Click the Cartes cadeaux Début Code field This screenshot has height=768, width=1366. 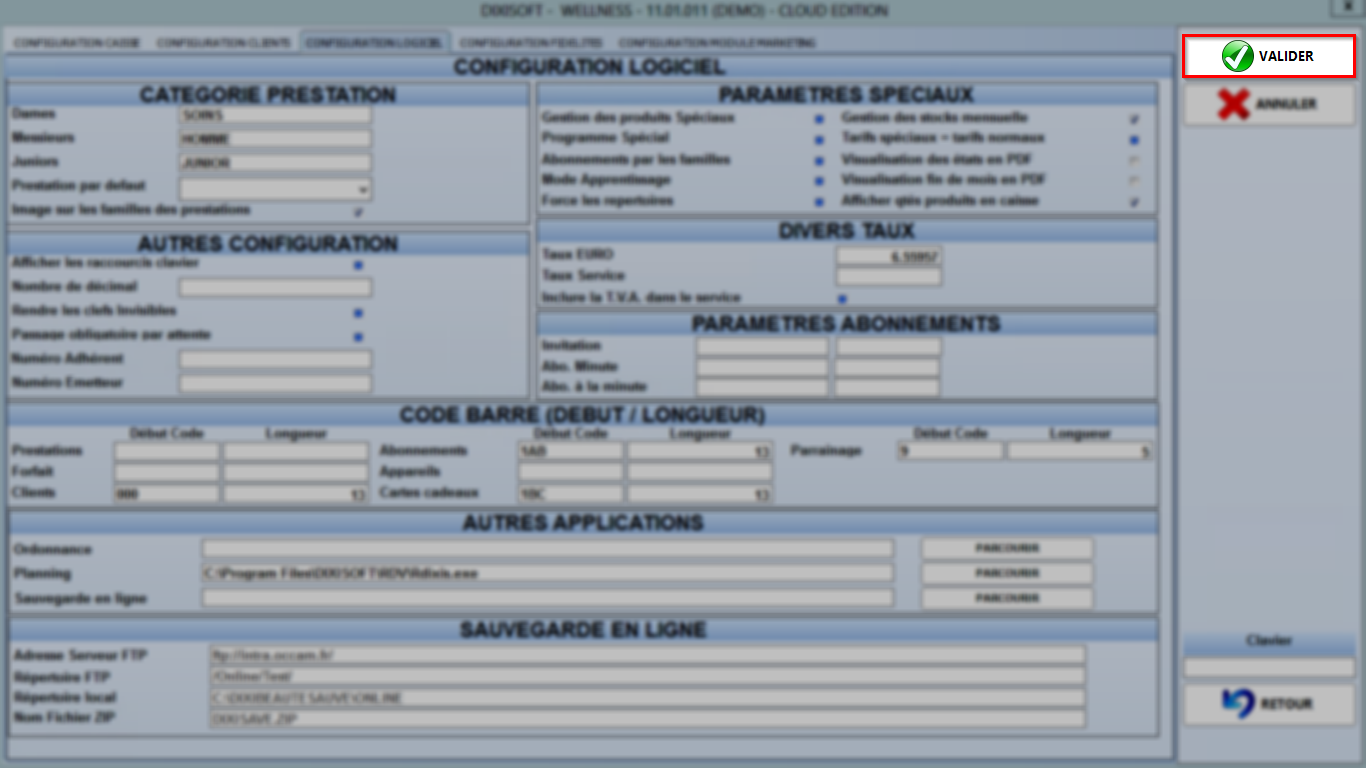tap(571, 494)
